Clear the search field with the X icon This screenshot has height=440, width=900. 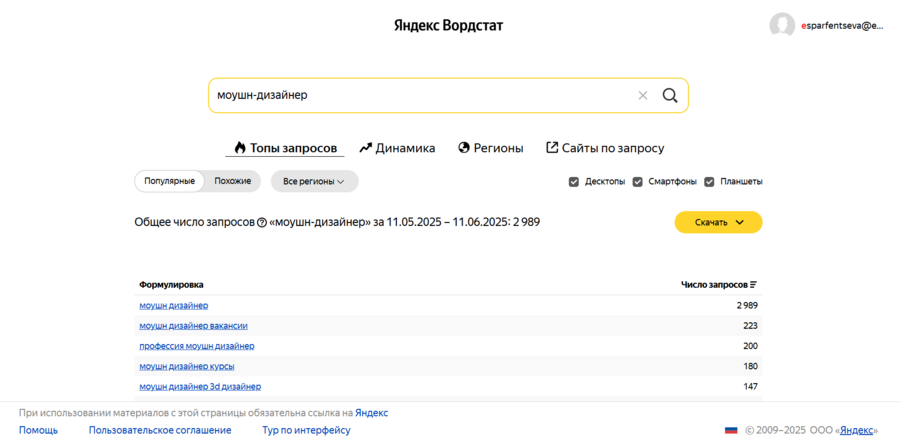pyautogui.click(x=643, y=96)
